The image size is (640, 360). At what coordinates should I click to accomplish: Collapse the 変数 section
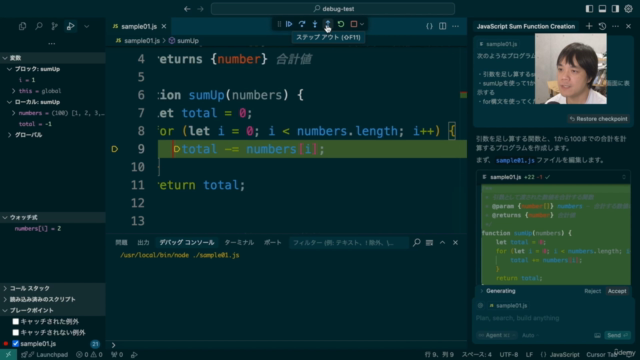coord(5,58)
